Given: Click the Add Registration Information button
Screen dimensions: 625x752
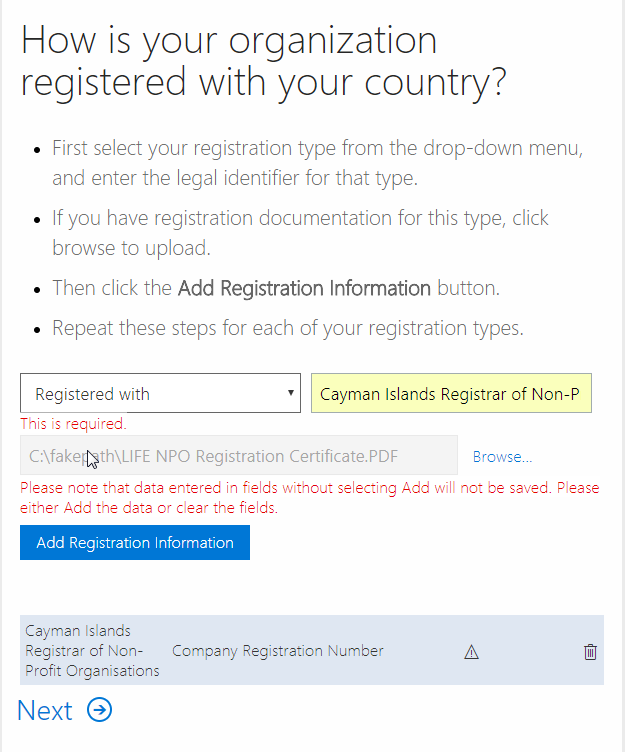Looking at the screenshot, I should click(x=135, y=542).
